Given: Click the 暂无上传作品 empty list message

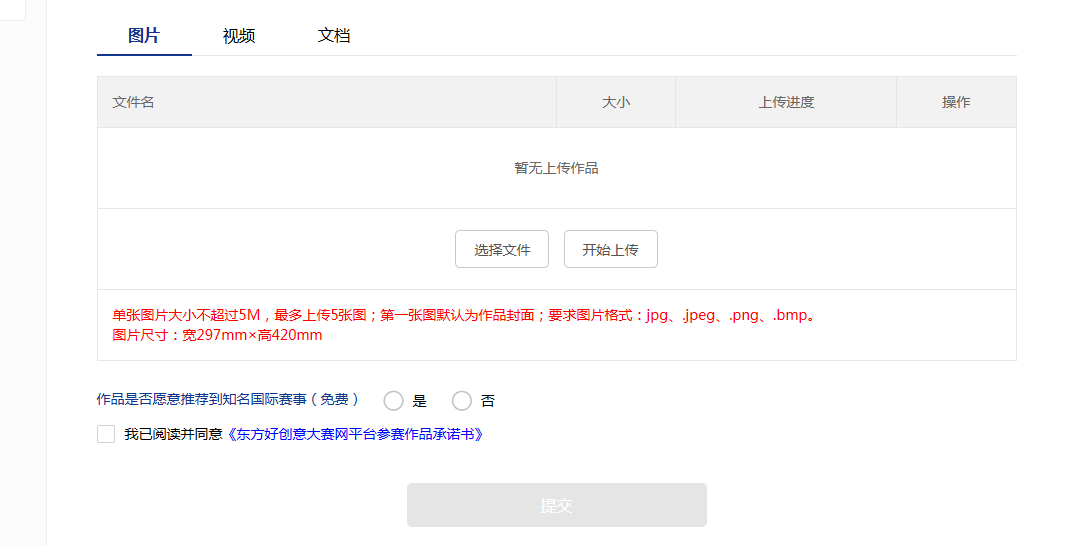Looking at the screenshot, I should [556, 168].
